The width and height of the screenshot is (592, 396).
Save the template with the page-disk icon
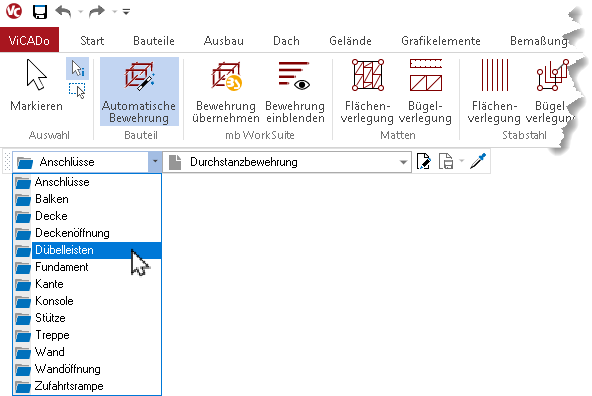(446, 162)
